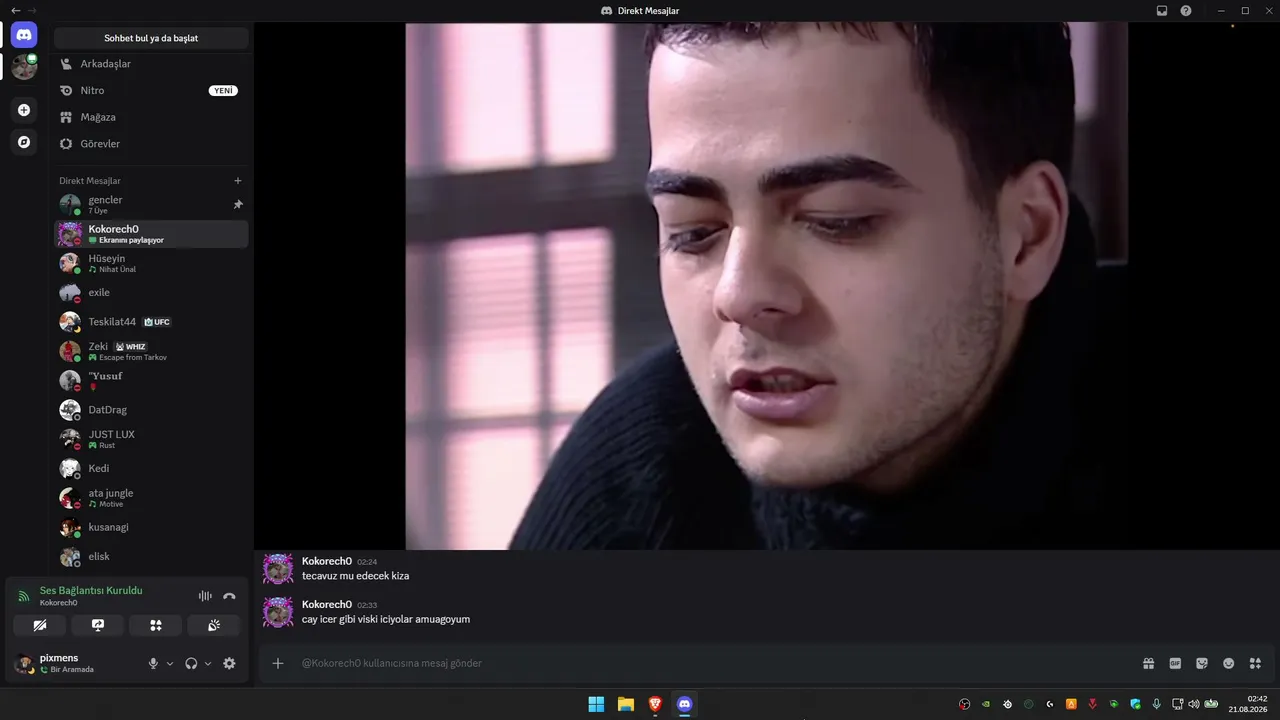
Task: Disconnect from the voice call
Action: pos(229,596)
